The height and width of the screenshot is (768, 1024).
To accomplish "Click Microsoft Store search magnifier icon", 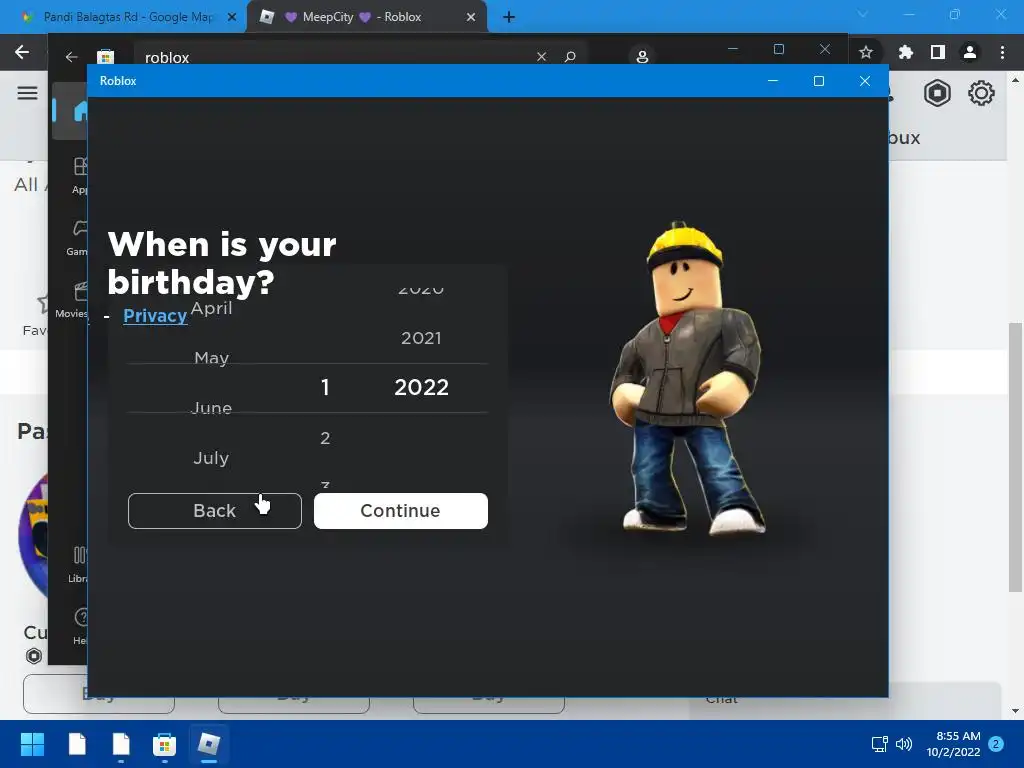I will click(x=570, y=57).
